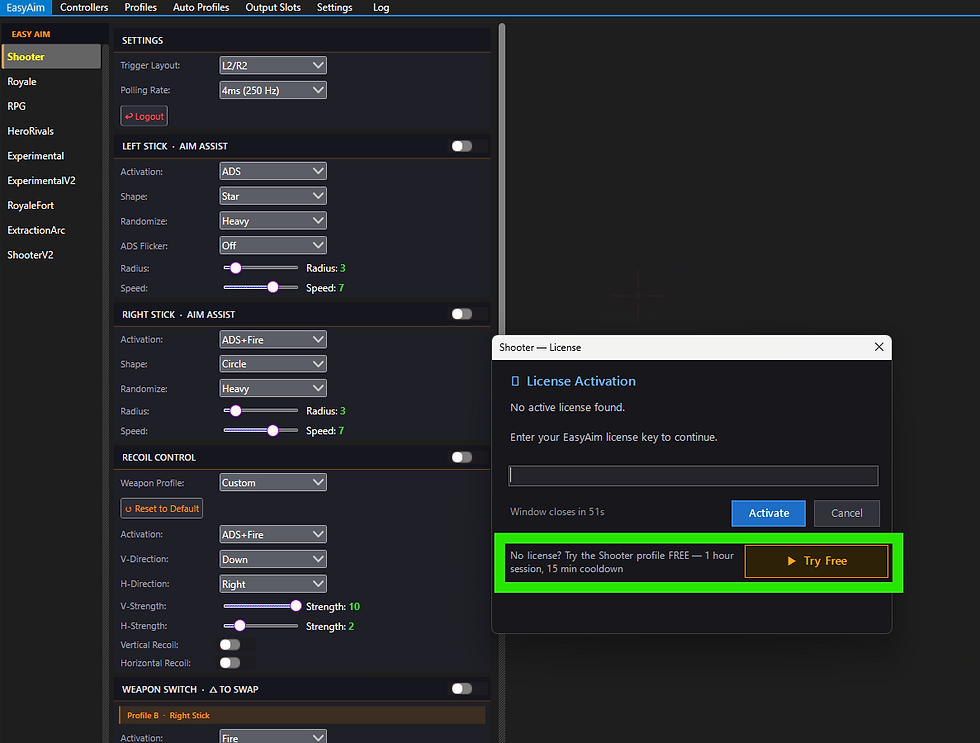Select the ExtractionArc profile
Screen dimensions: 980x743
tap(51, 230)
